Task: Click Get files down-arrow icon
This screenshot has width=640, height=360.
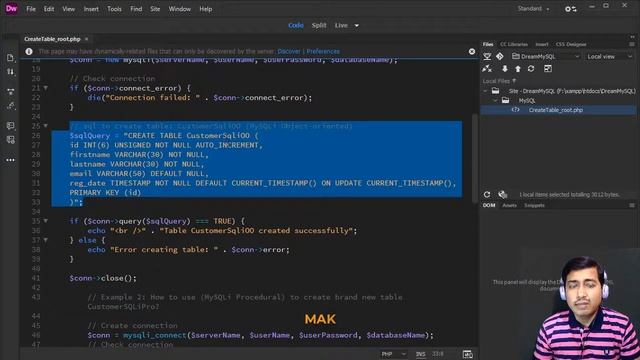Action: point(505,69)
